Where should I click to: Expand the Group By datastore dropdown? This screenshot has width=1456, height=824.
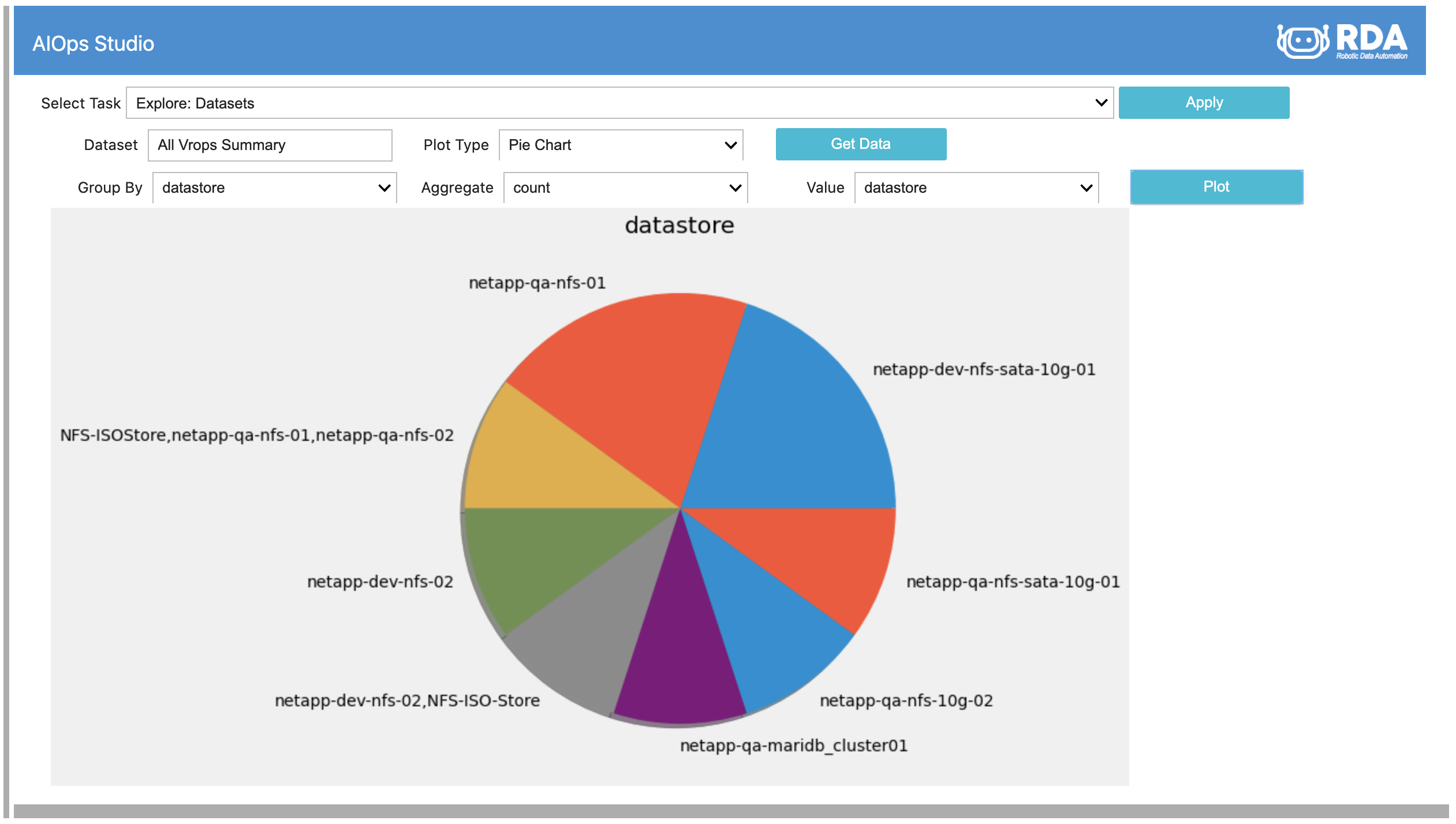pyautogui.click(x=274, y=187)
